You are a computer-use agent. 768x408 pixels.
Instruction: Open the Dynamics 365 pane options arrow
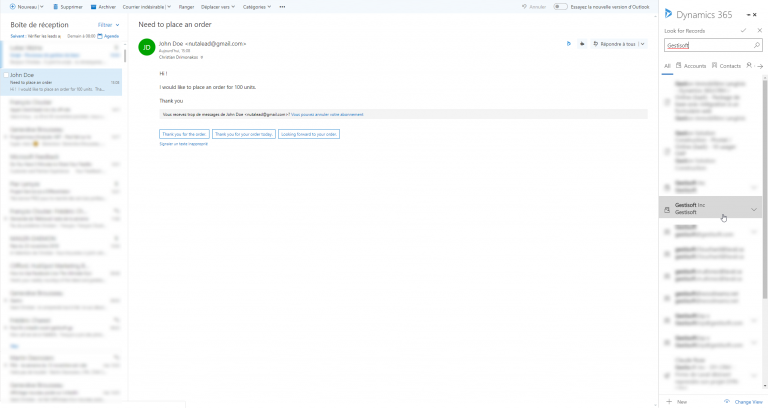[x=748, y=15]
